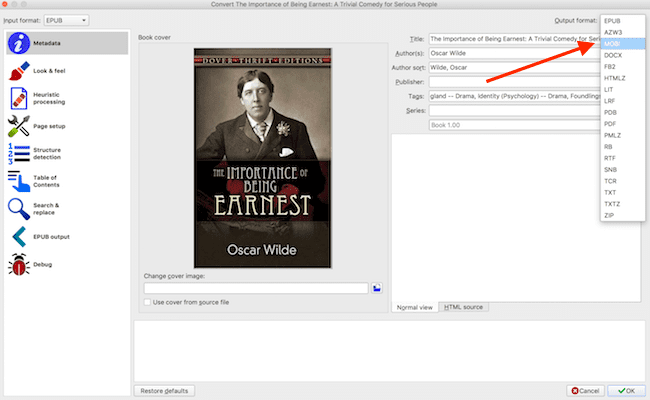Image resolution: width=650 pixels, height=400 pixels.
Task: Confirm conversion with the OK button
Action: tap(626, 391)
